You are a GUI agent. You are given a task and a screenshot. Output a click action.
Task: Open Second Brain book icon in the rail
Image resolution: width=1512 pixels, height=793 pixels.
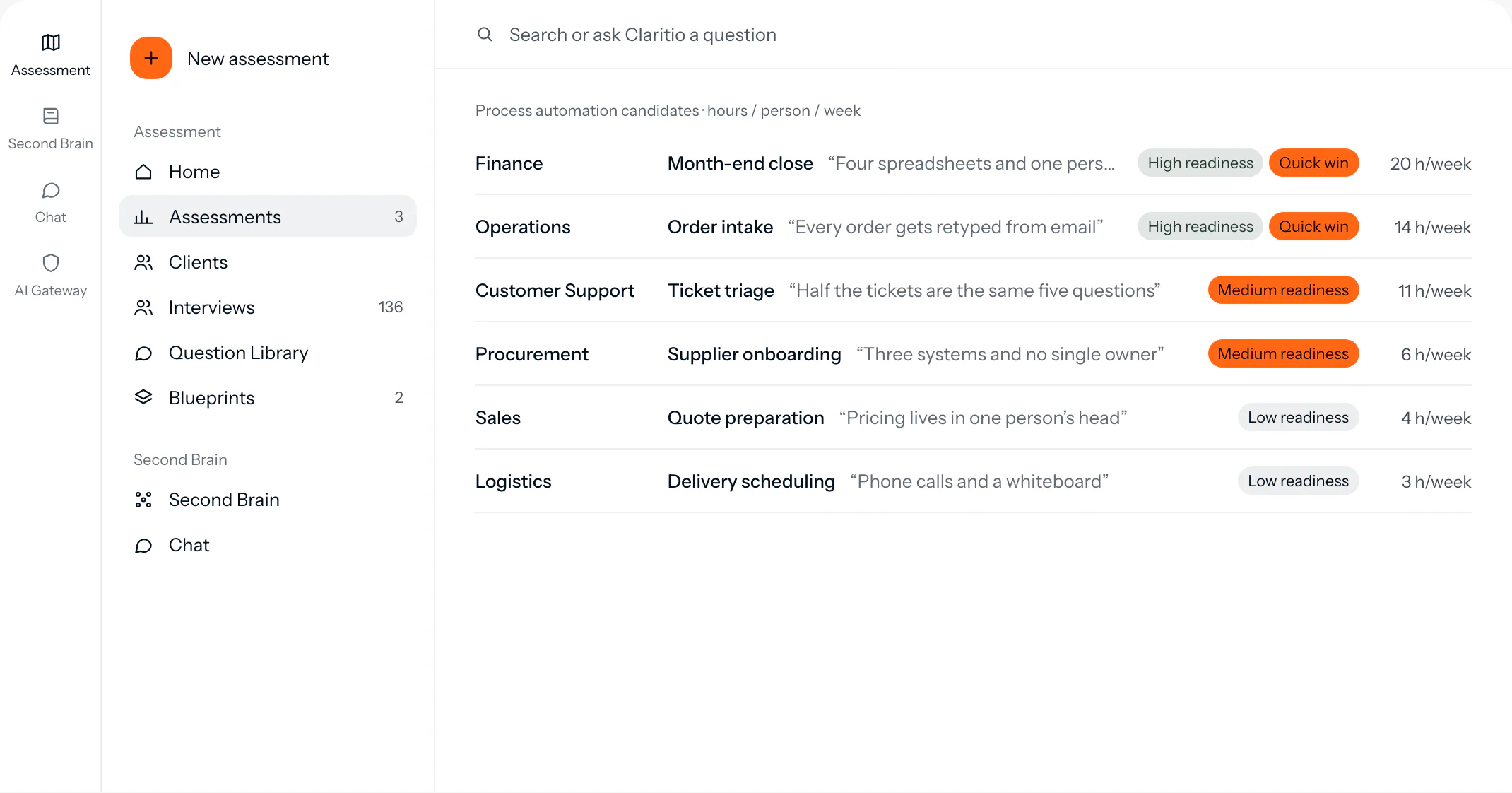coord(51,116)
